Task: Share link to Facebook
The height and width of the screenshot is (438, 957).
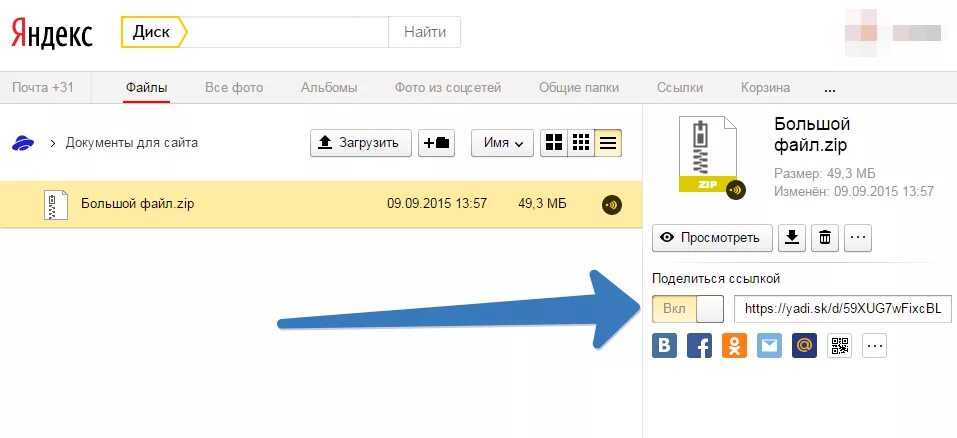Action: pos(699,345)
